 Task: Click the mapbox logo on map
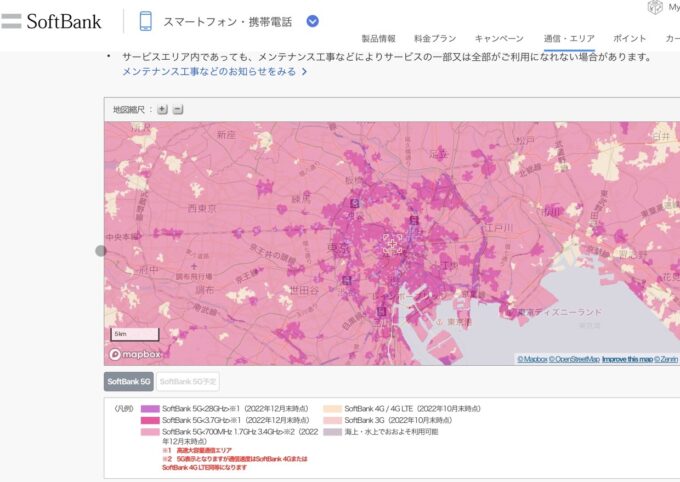tap(135, 354)
